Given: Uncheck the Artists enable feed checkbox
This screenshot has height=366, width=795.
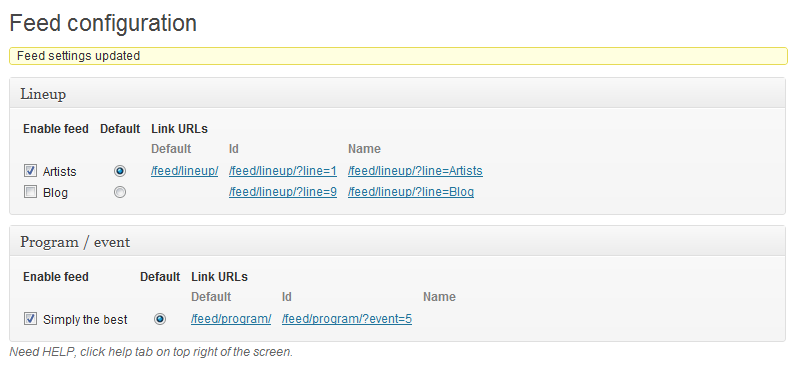Looking at the screenshot, I should (31, 171).
